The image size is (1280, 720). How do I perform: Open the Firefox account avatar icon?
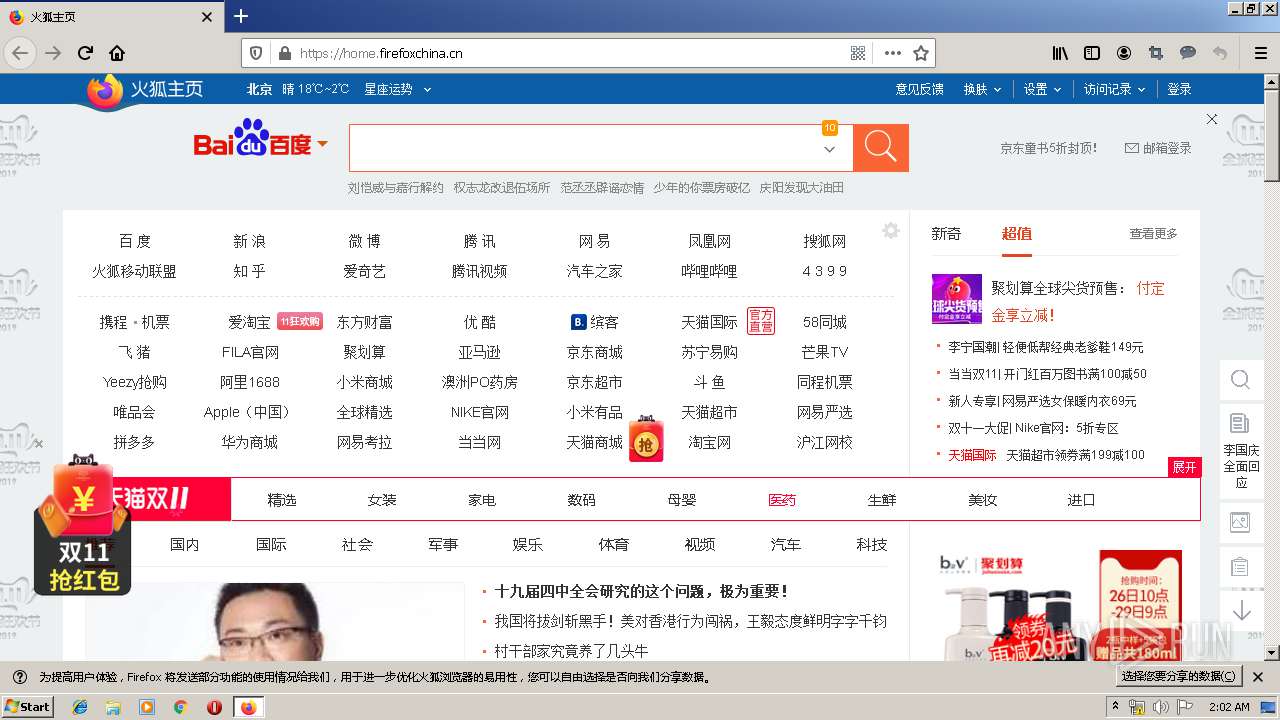(1124, 53)
